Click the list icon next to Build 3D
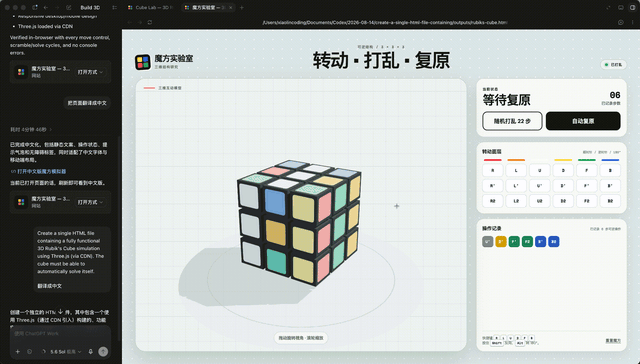This screenshot has height=364, width=640. (x=114, y=7)
